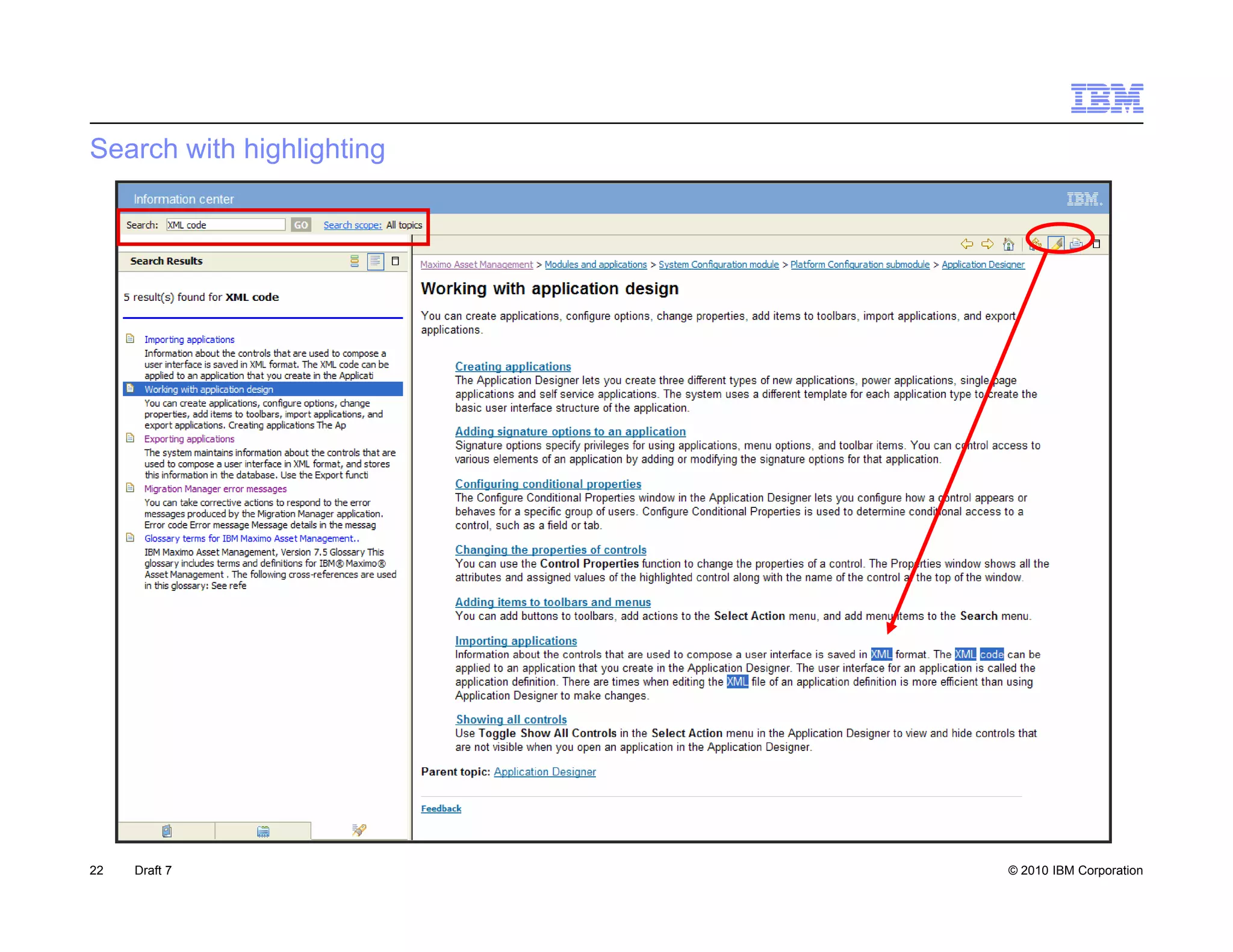Follow Application Designer breadcrumb link

pyautogui.click(x=983, y=265)
